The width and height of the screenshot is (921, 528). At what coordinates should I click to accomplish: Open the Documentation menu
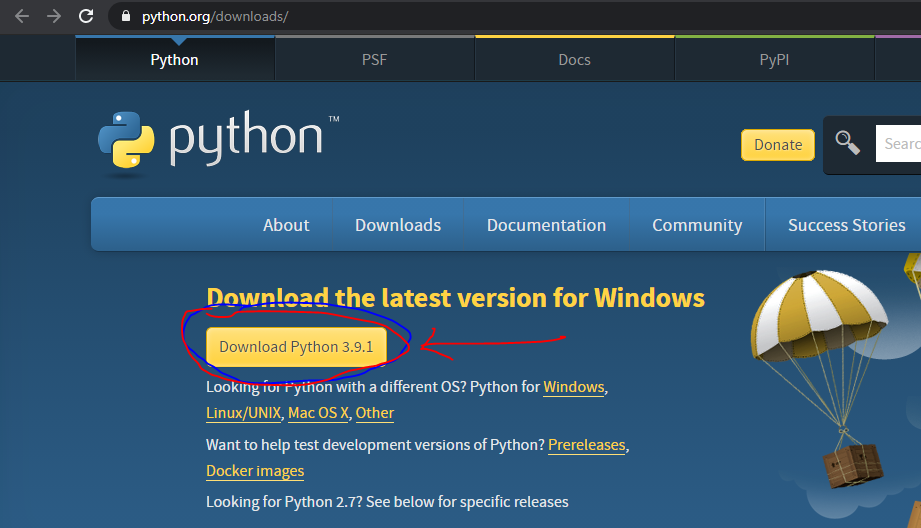[546, 225]
